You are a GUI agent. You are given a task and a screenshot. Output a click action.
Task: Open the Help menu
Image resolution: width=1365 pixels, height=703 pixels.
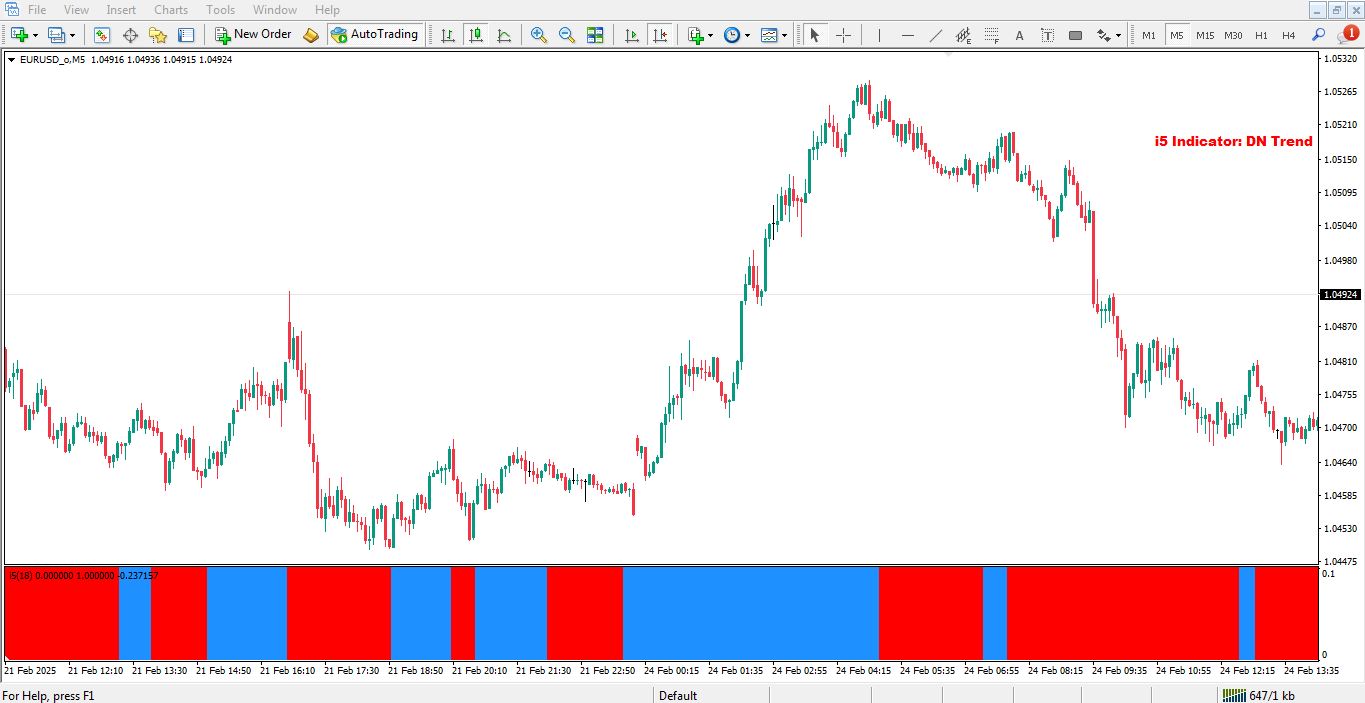tap(327, 9)
